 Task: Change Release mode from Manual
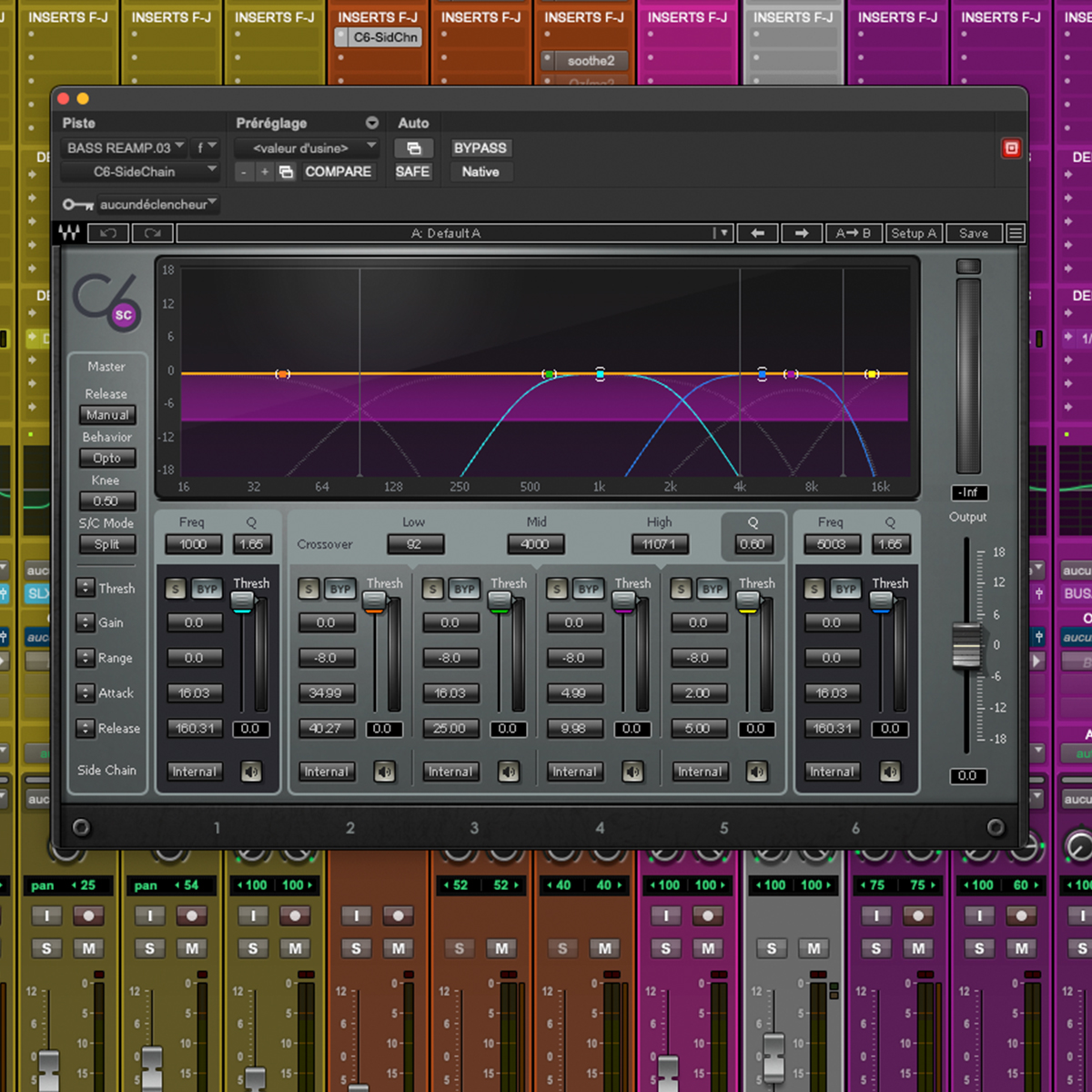(x=107, y=415)
